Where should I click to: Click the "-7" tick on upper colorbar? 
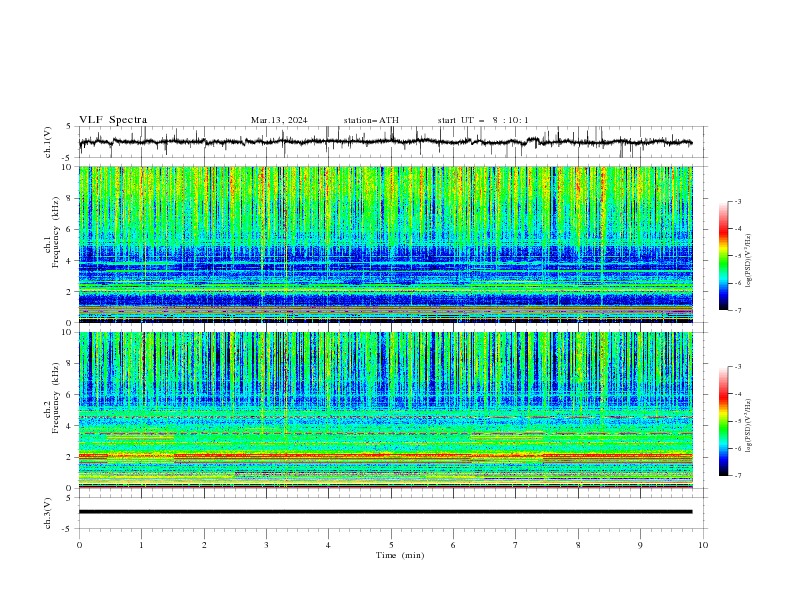[x=737, y=310]
